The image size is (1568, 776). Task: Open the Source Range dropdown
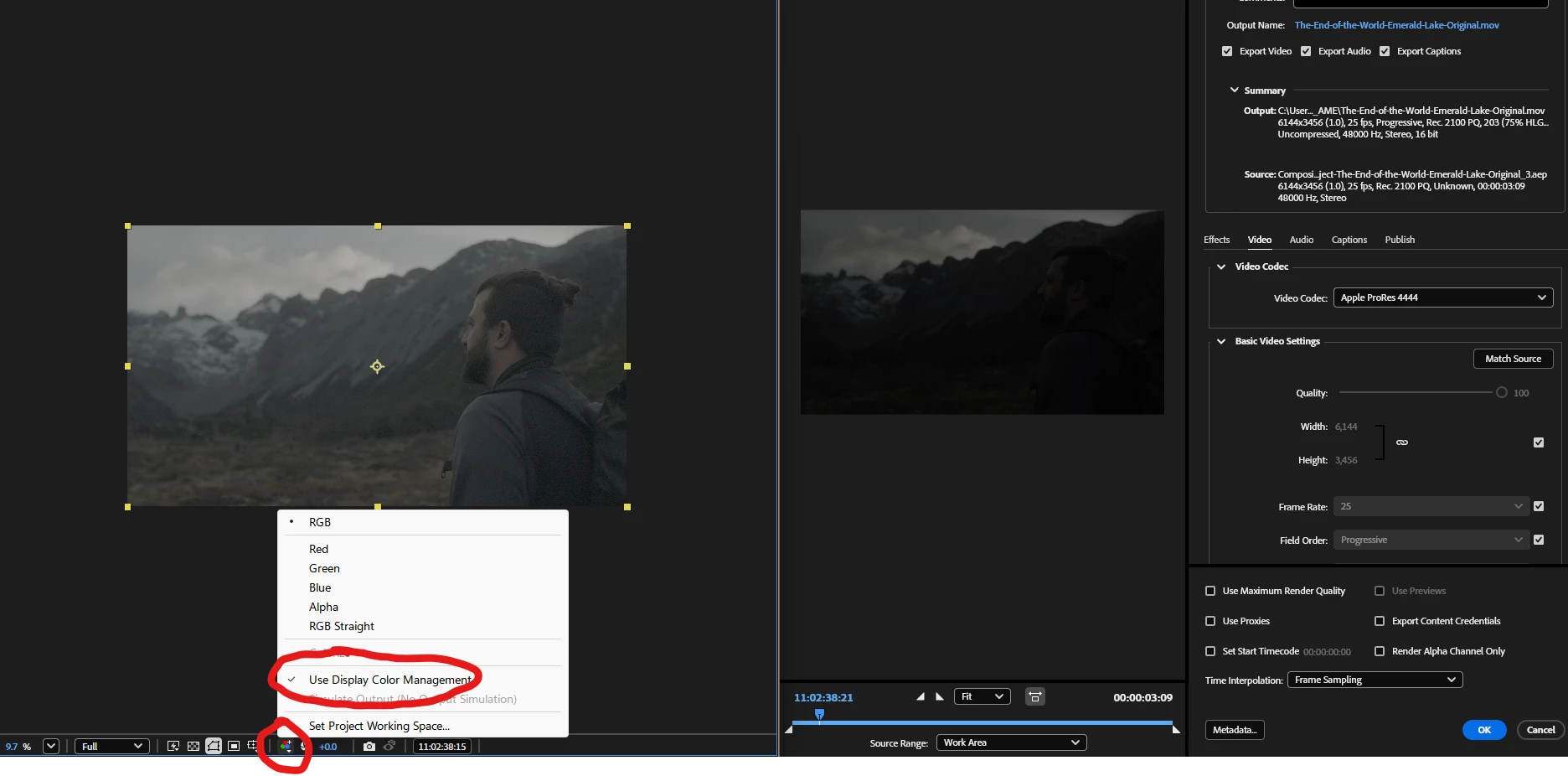coord(1011,742)
